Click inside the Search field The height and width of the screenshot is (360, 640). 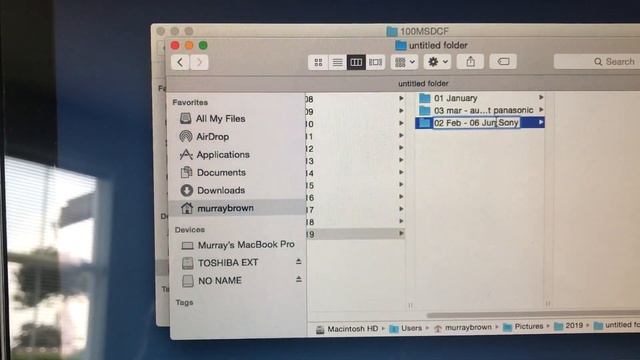point(597,62)
